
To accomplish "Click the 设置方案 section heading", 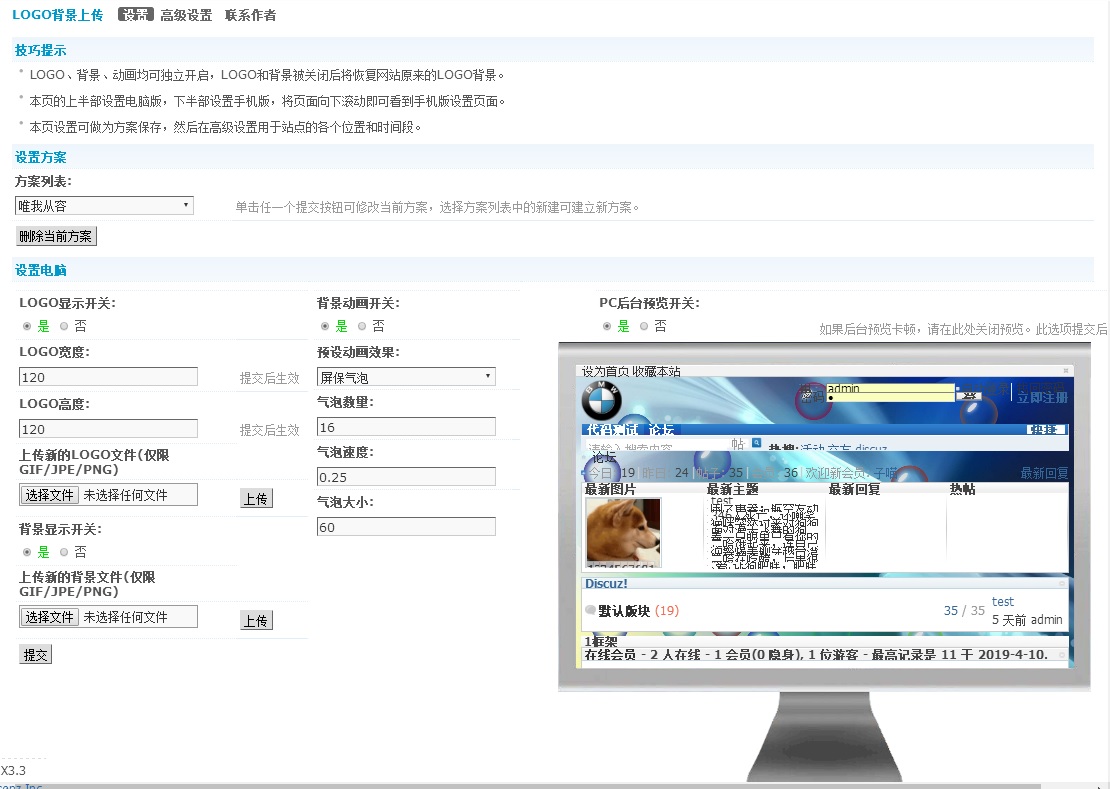I will [40, 157].
